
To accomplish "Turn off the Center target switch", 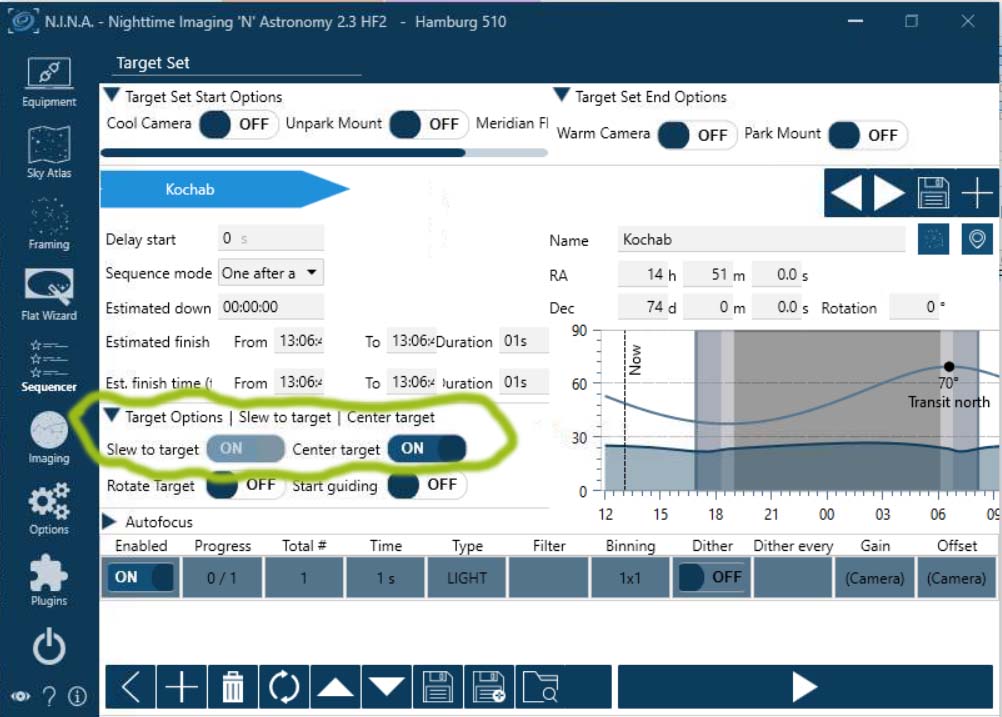I will tap(427, 449).
